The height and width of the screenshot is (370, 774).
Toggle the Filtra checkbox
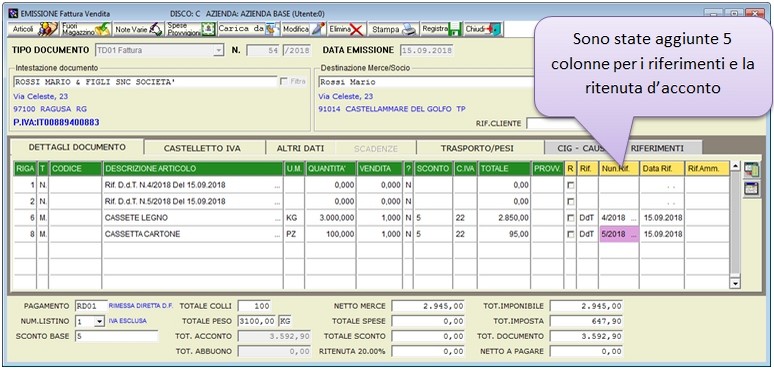point(284,81)
